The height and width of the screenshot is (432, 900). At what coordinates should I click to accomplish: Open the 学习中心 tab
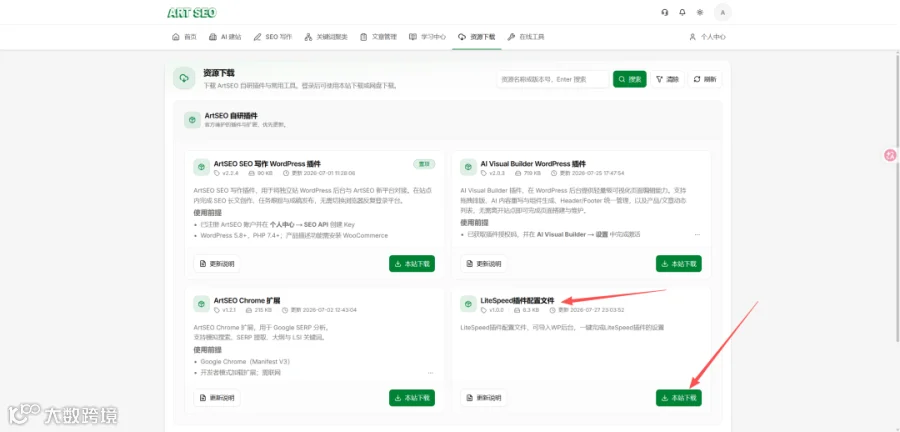tap(428, 37)
